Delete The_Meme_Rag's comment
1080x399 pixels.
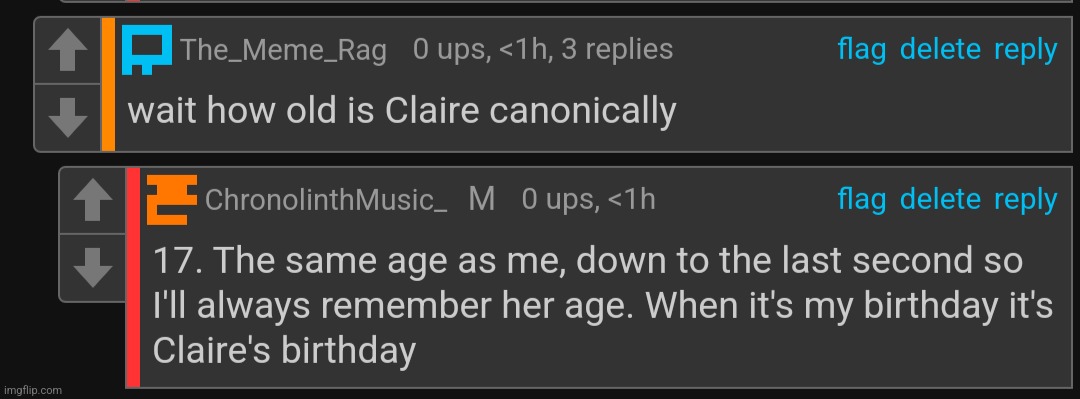(940, 50)
